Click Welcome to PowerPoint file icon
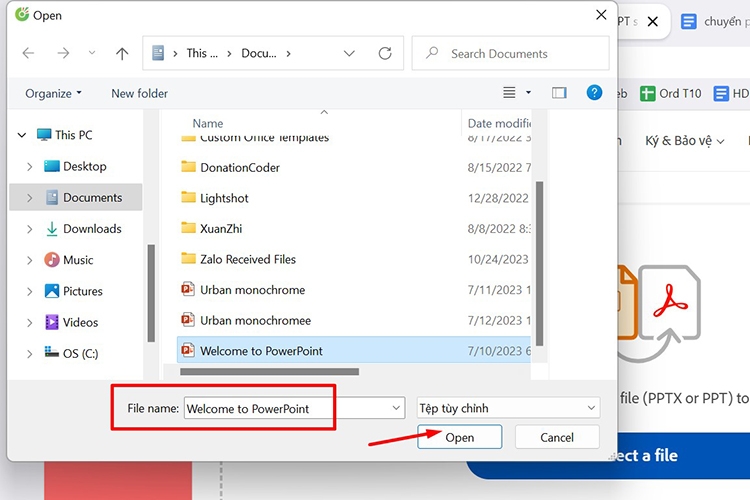750x500 pixels. pos(188,350)
